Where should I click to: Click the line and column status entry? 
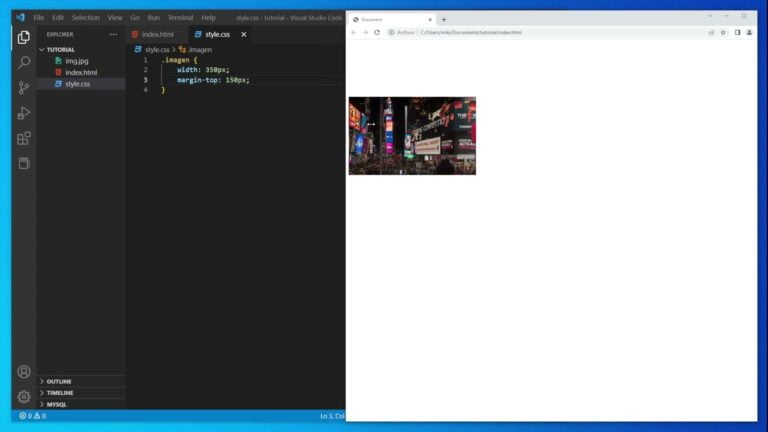[x=333, y=416]
